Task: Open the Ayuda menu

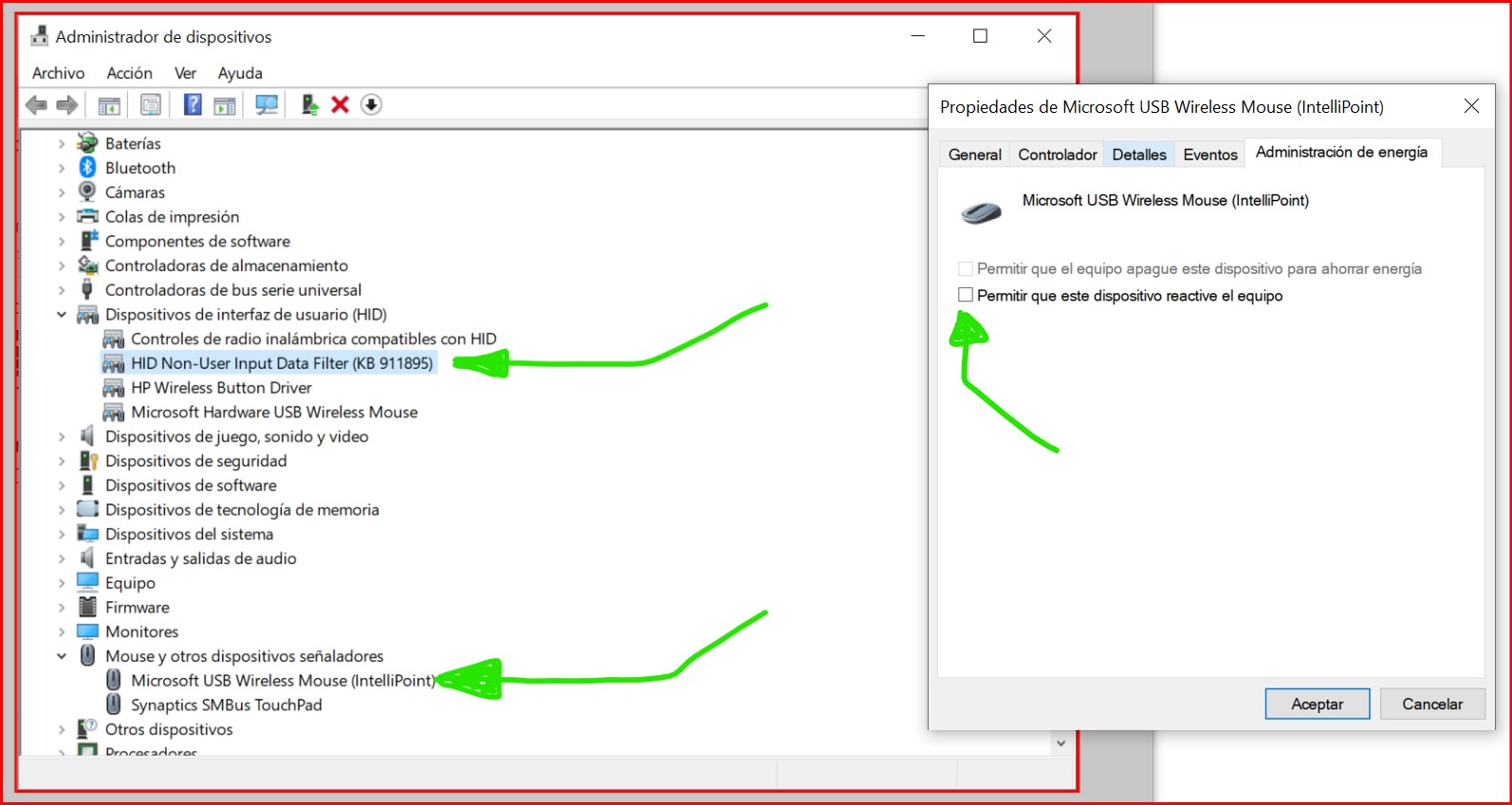Action: click(x=240, y=73)
